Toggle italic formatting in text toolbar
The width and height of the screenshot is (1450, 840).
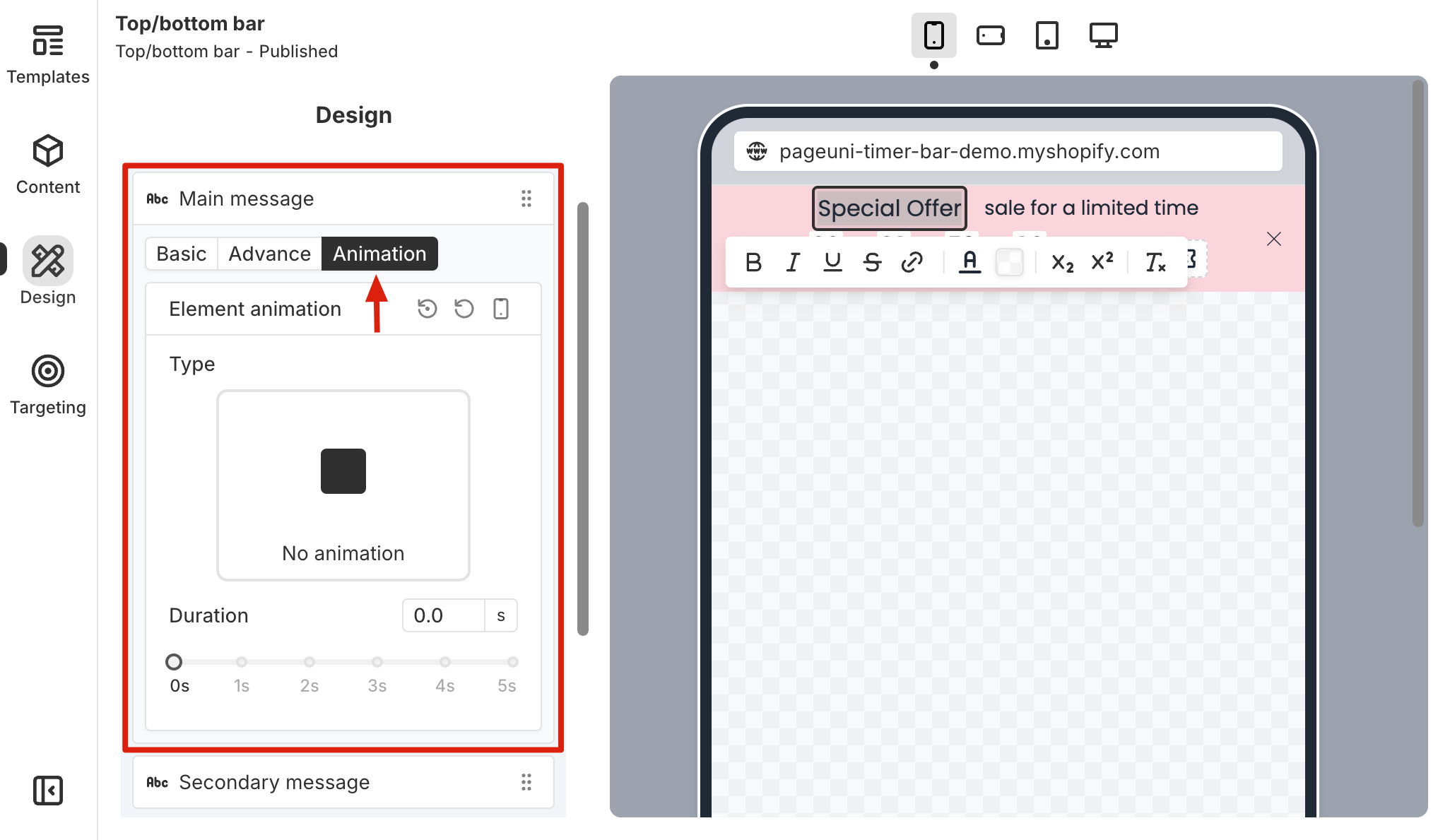[x=793, y=262]
